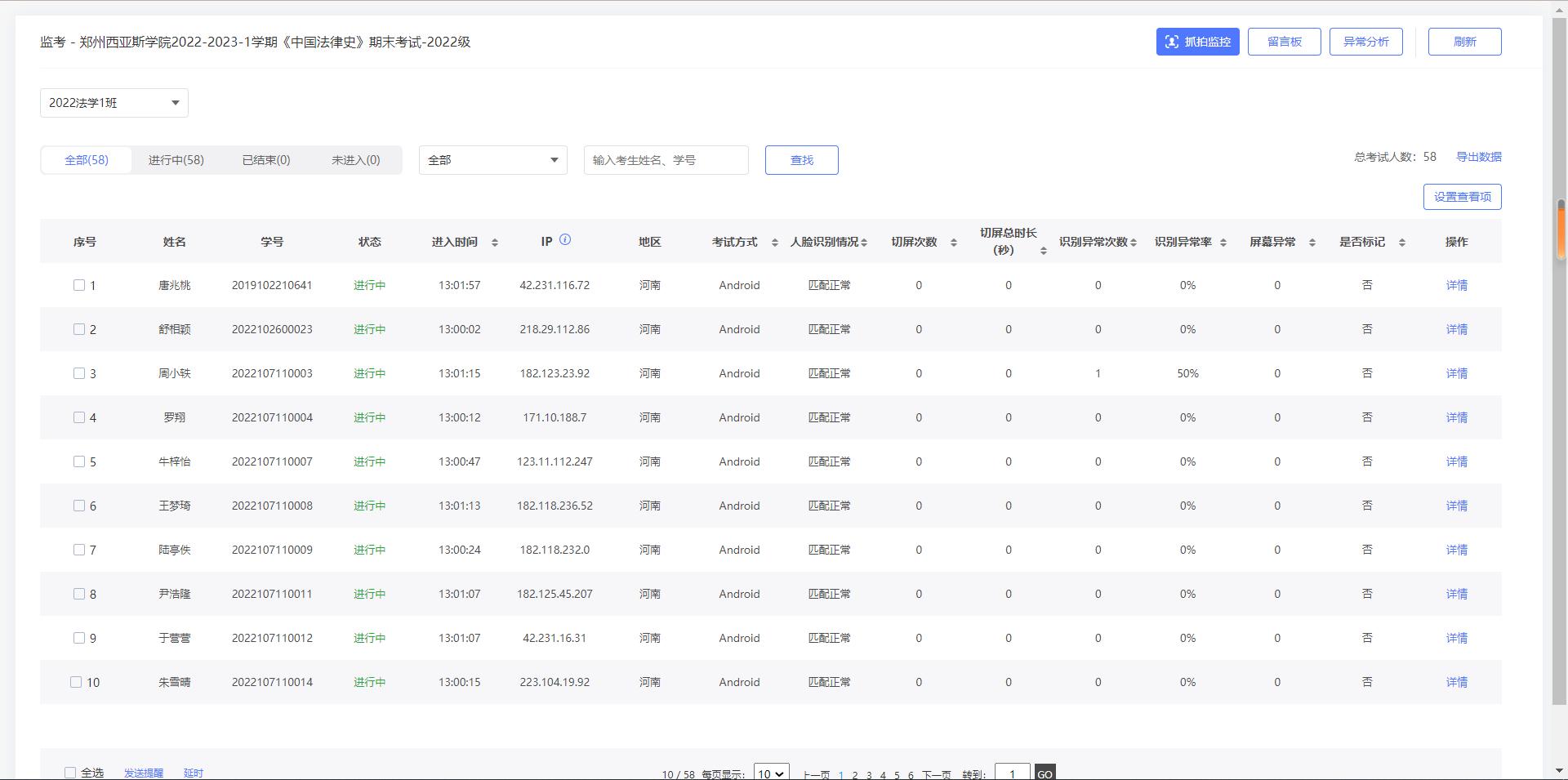1568x780 pixels.
Task: Sort by 是否标记 column arrows
Action: click(1401, 243)
